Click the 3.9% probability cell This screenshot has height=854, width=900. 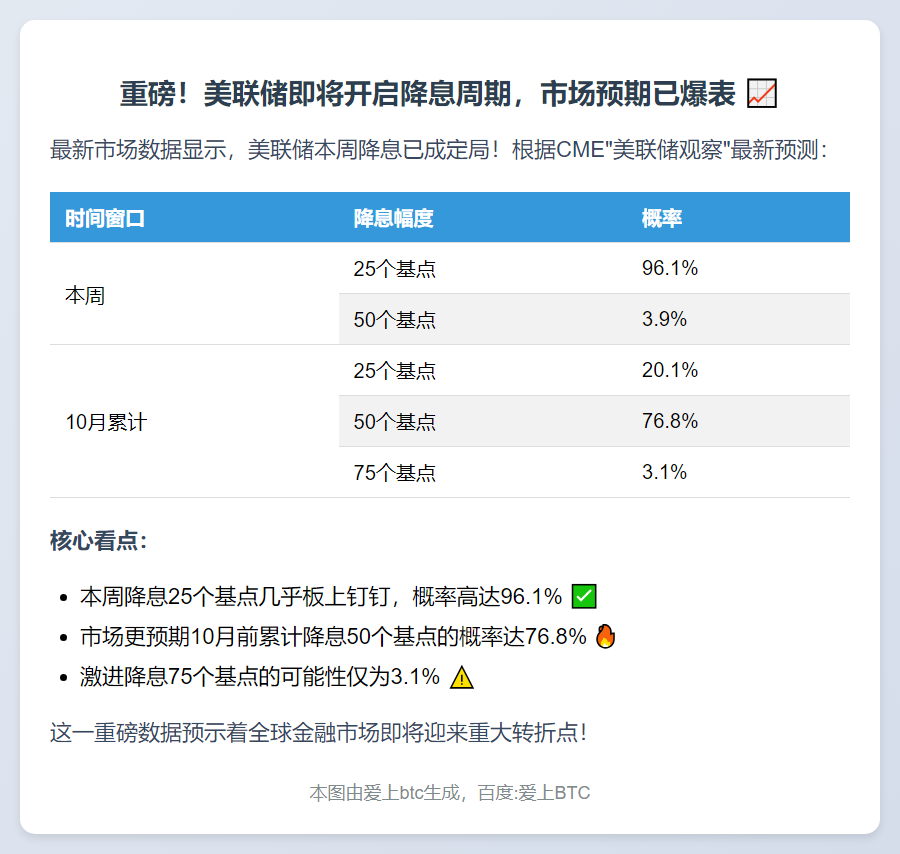point(664,320)
